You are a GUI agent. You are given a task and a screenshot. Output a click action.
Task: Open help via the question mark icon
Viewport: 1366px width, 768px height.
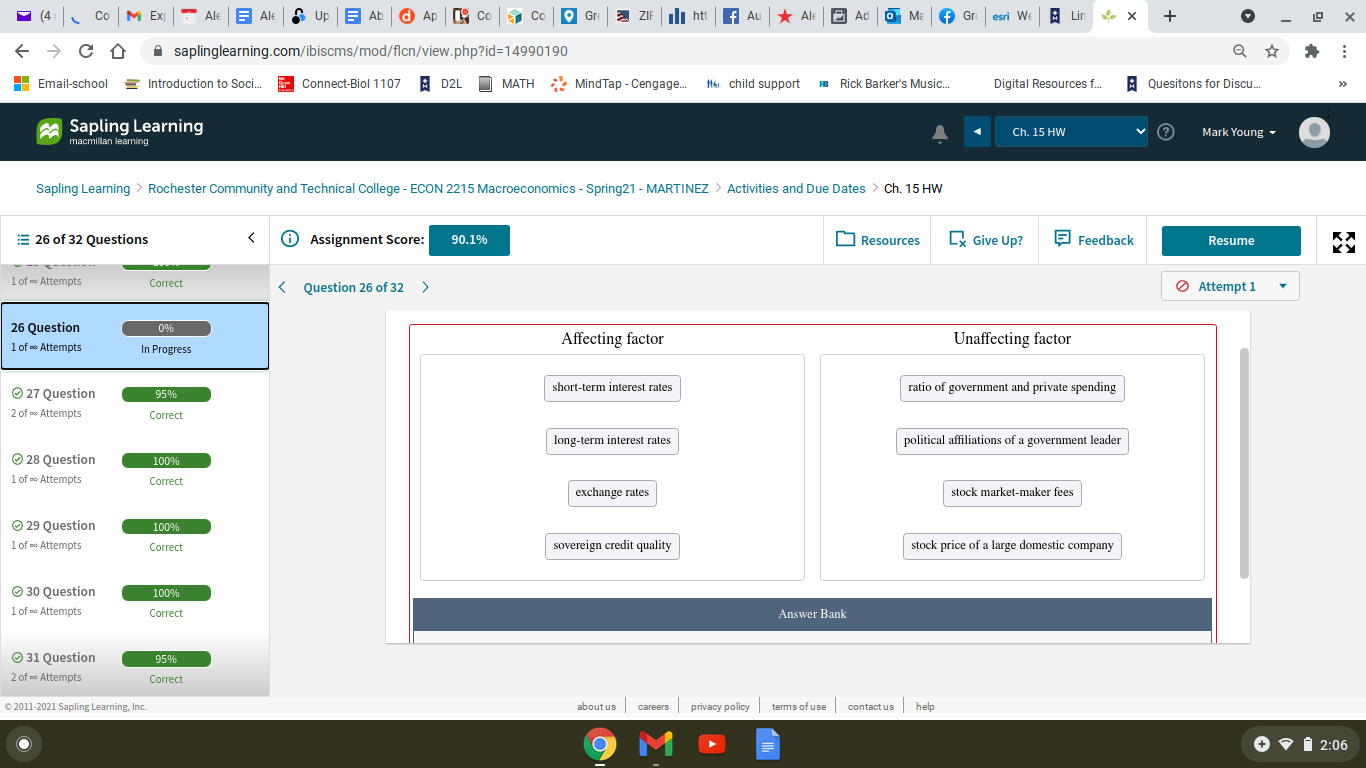click(1166, 131)
